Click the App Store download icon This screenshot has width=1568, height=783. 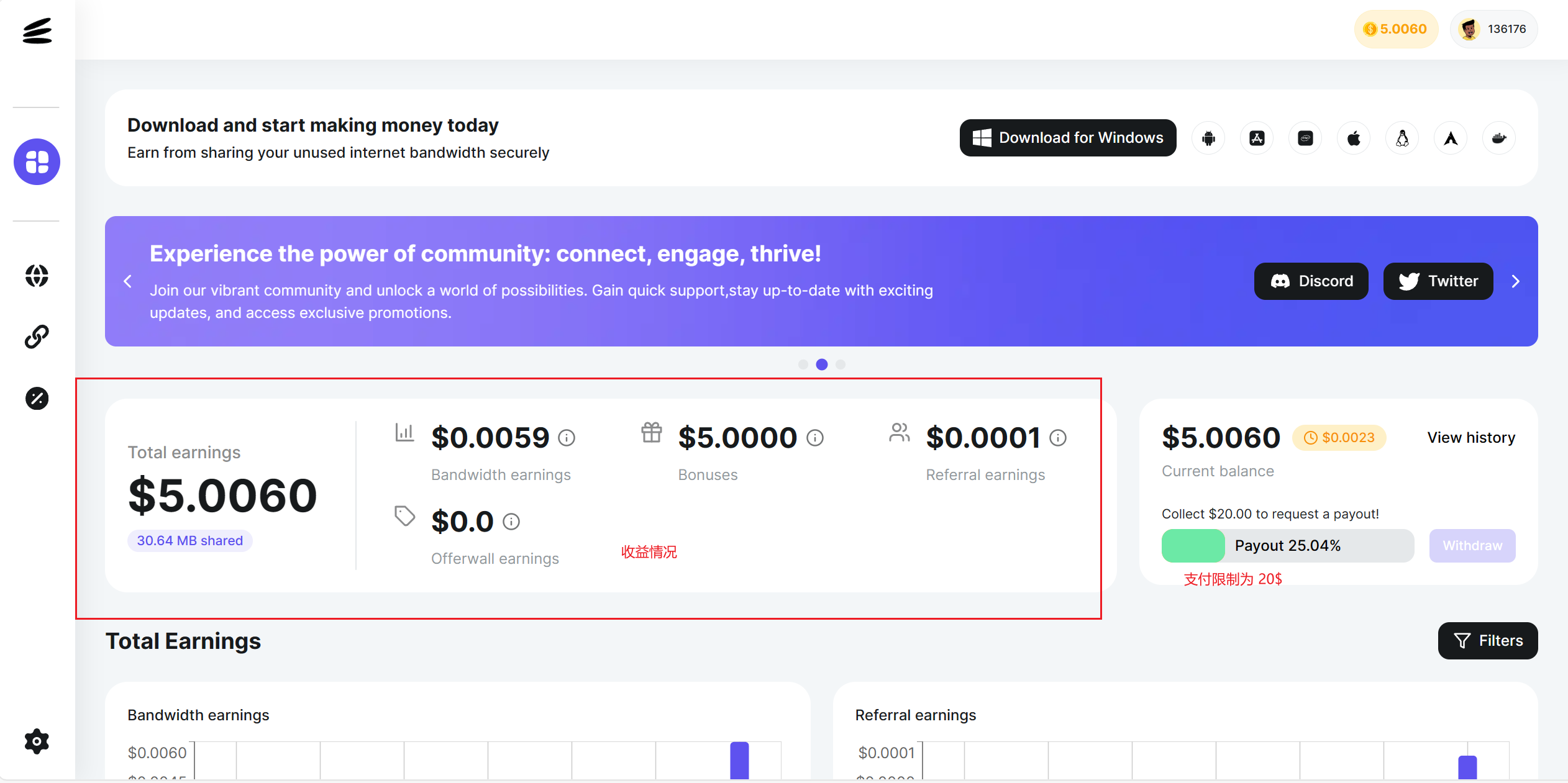point(1257,138)
